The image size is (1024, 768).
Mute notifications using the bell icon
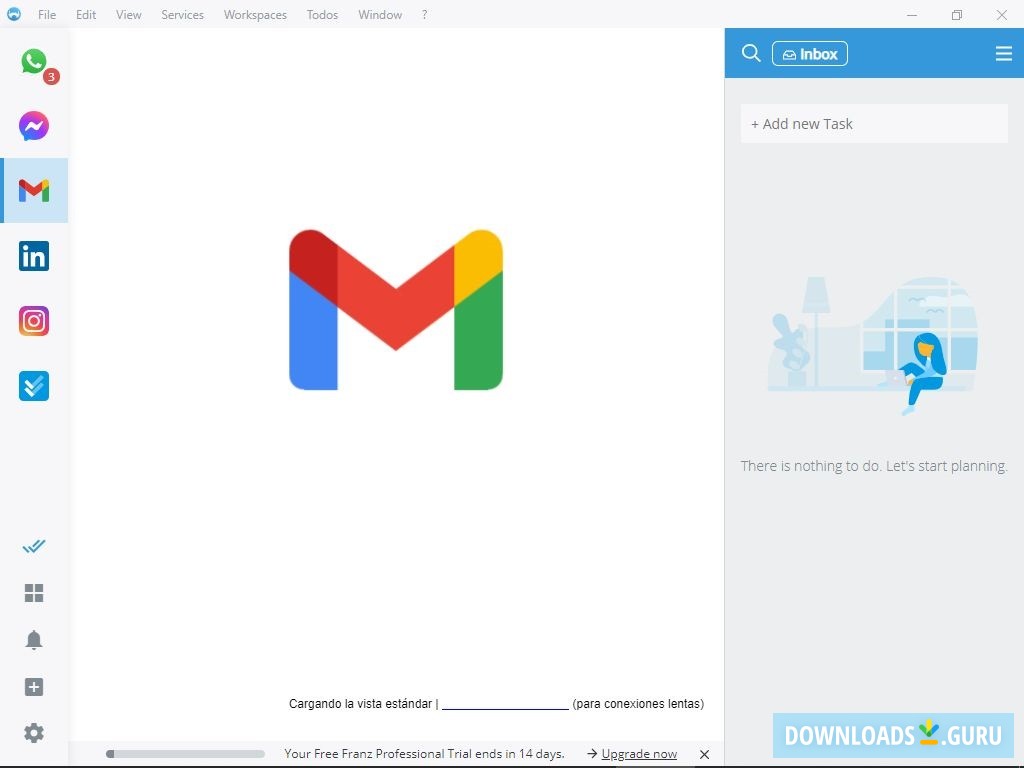click(x=34, y=639)
